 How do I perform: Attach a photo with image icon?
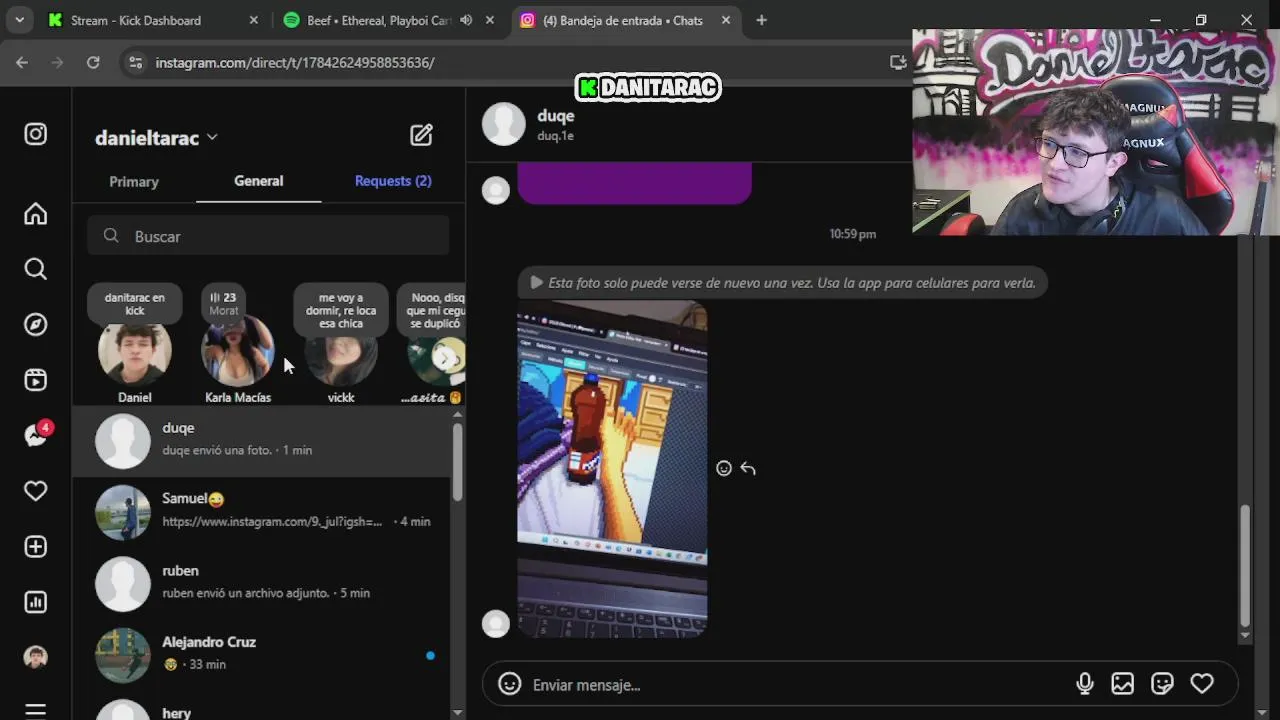click(x=1123, y=684)
